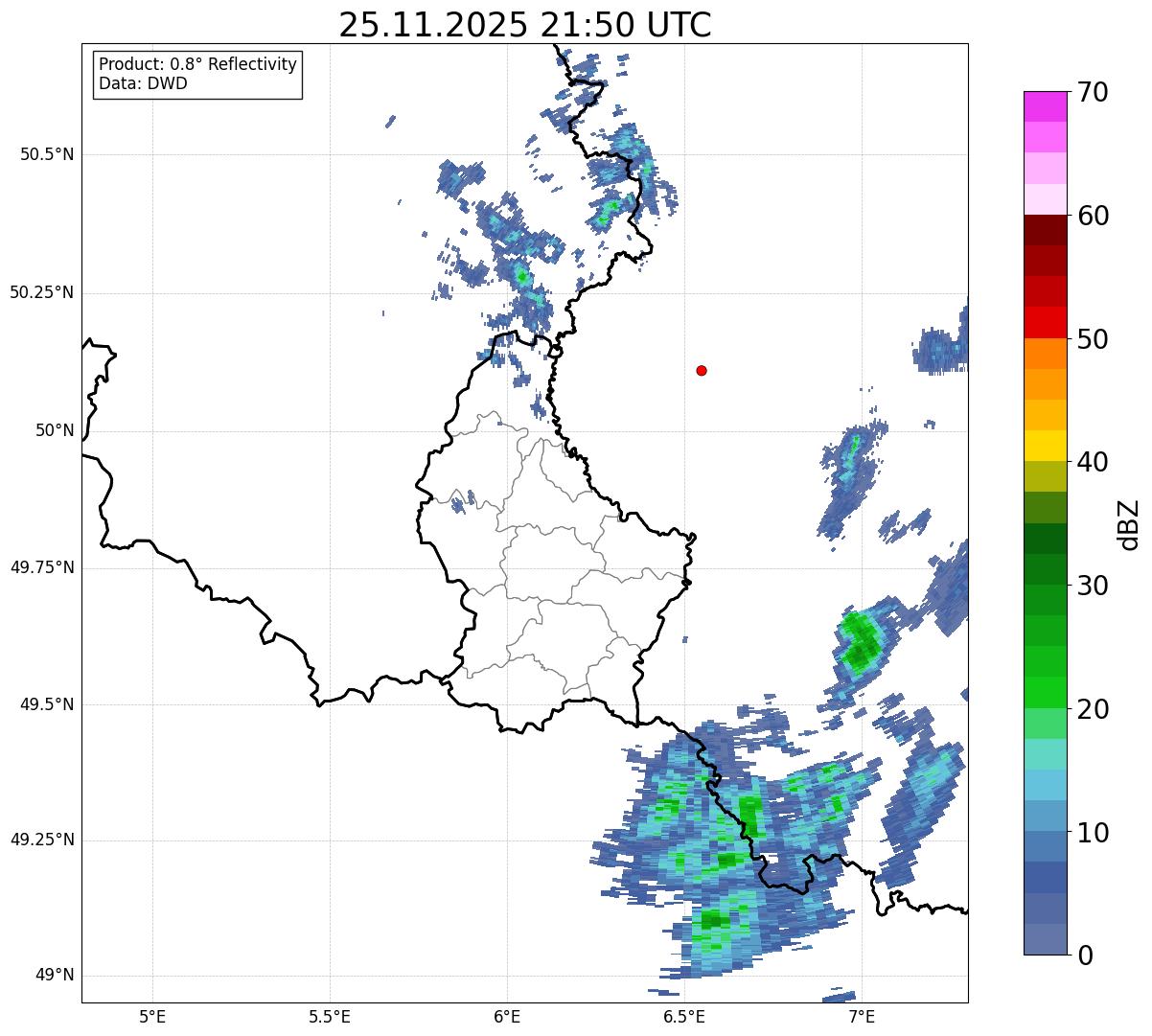Click the colorbar tick label "30"
The width and height of the screenshot is (1152, 1036).
click(x=1093, y=586)
